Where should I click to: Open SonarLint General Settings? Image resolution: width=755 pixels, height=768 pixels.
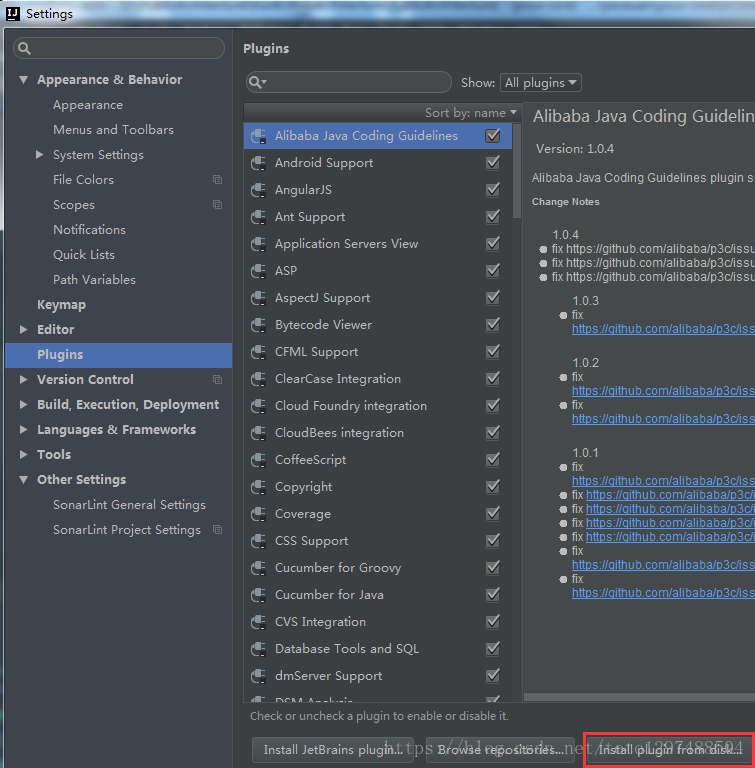coord(129,505)
